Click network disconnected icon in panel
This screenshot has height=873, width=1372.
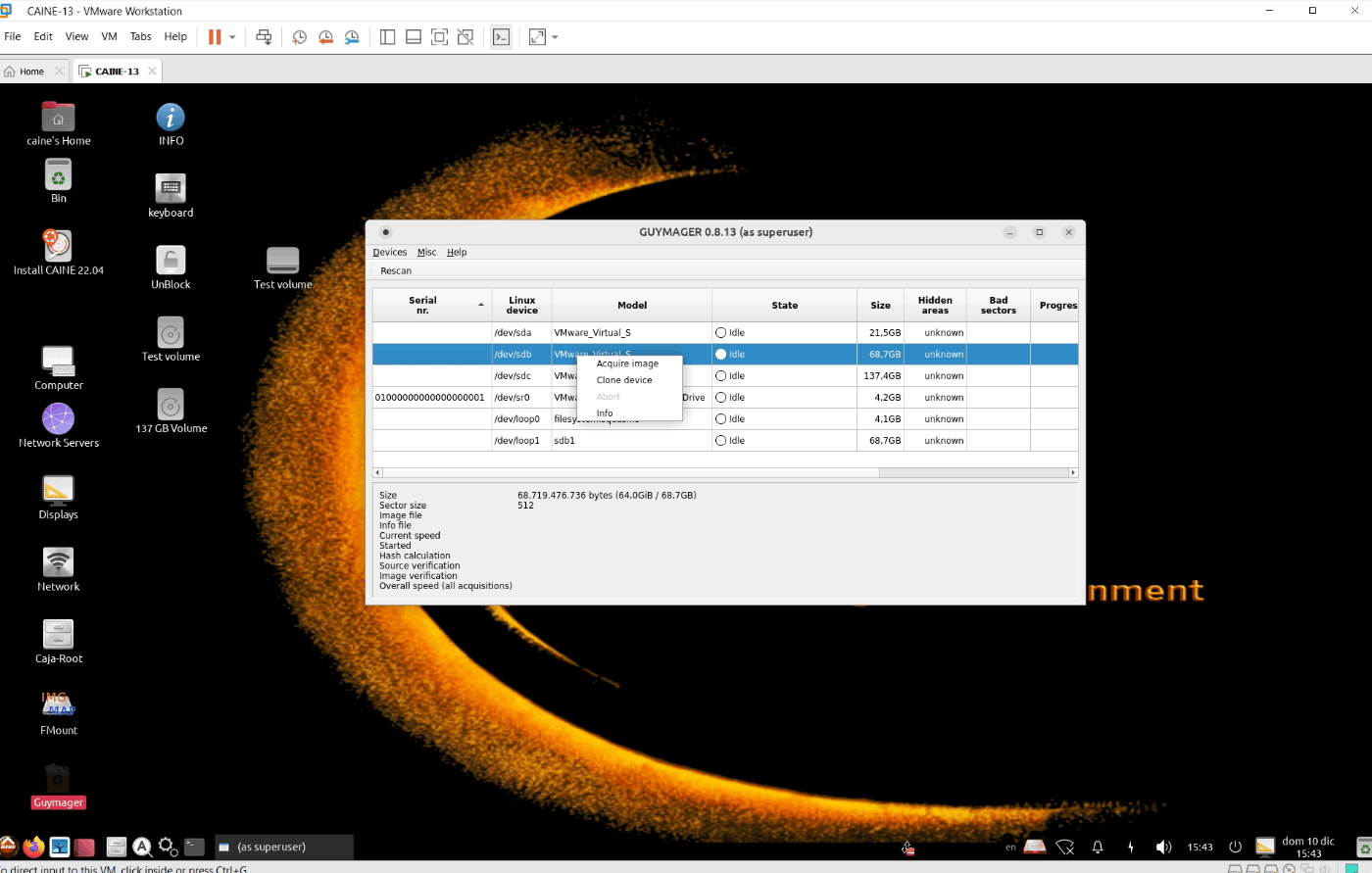(1065, 848)
